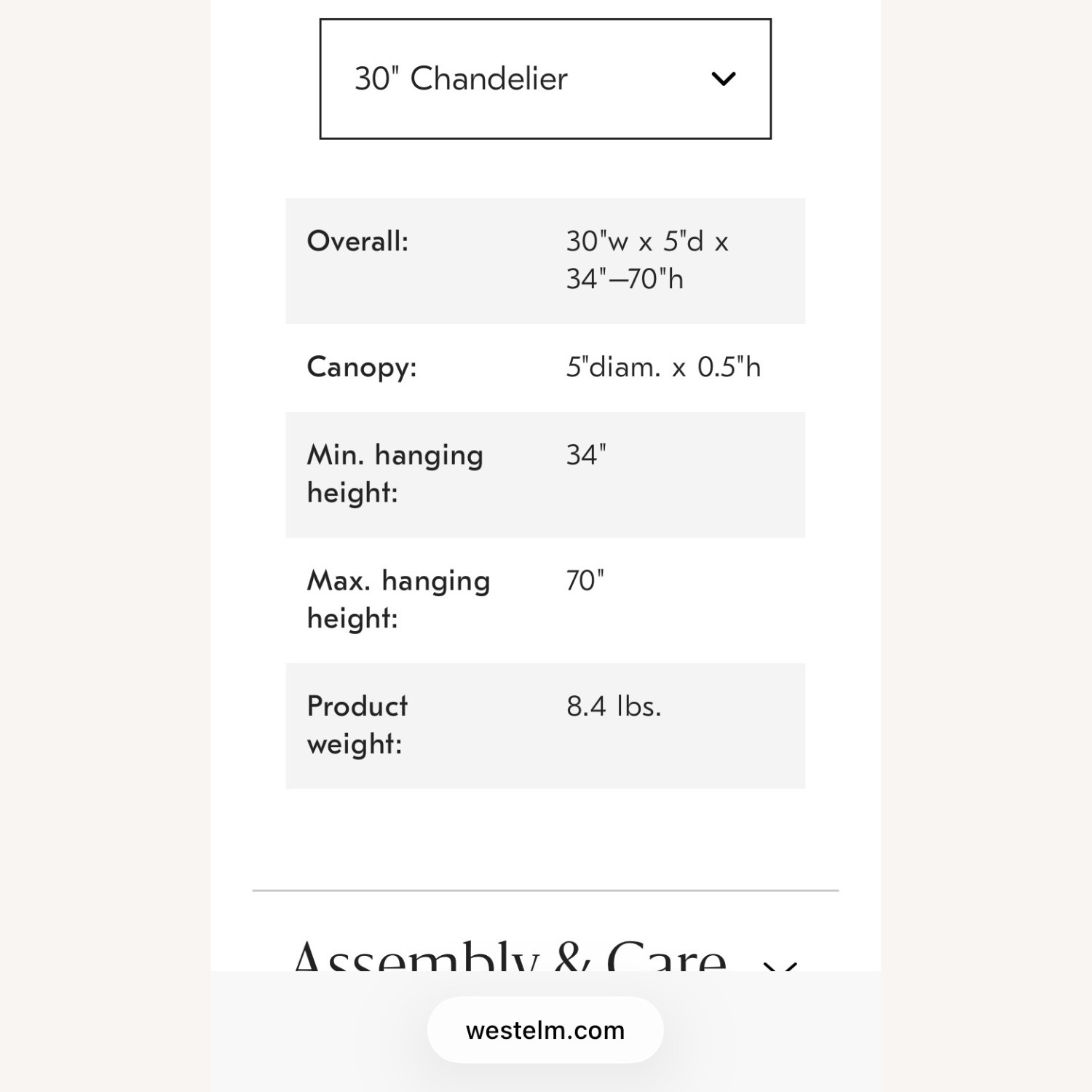
Task: Click the "height:" word under Max. hanging
Action: coord(352,619)
